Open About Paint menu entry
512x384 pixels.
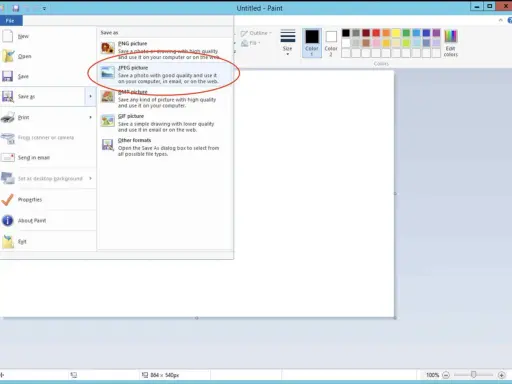(48, 220)
